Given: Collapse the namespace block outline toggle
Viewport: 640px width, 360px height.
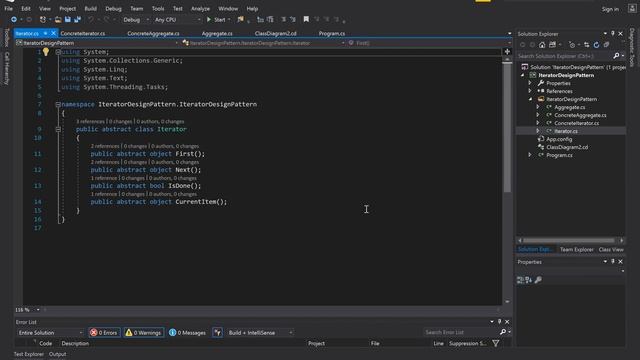Looking at the screenshot, I should tap(58, 104).
